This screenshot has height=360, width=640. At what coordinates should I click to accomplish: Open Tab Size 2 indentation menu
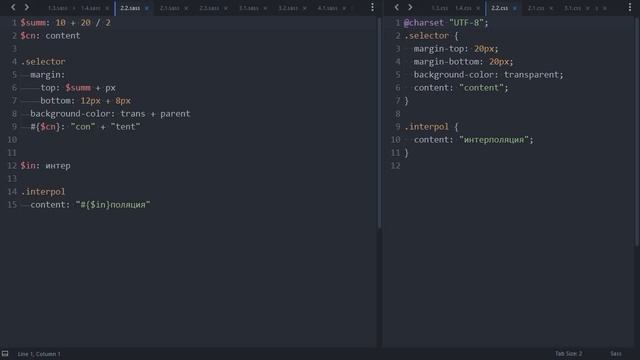[568, 353]
